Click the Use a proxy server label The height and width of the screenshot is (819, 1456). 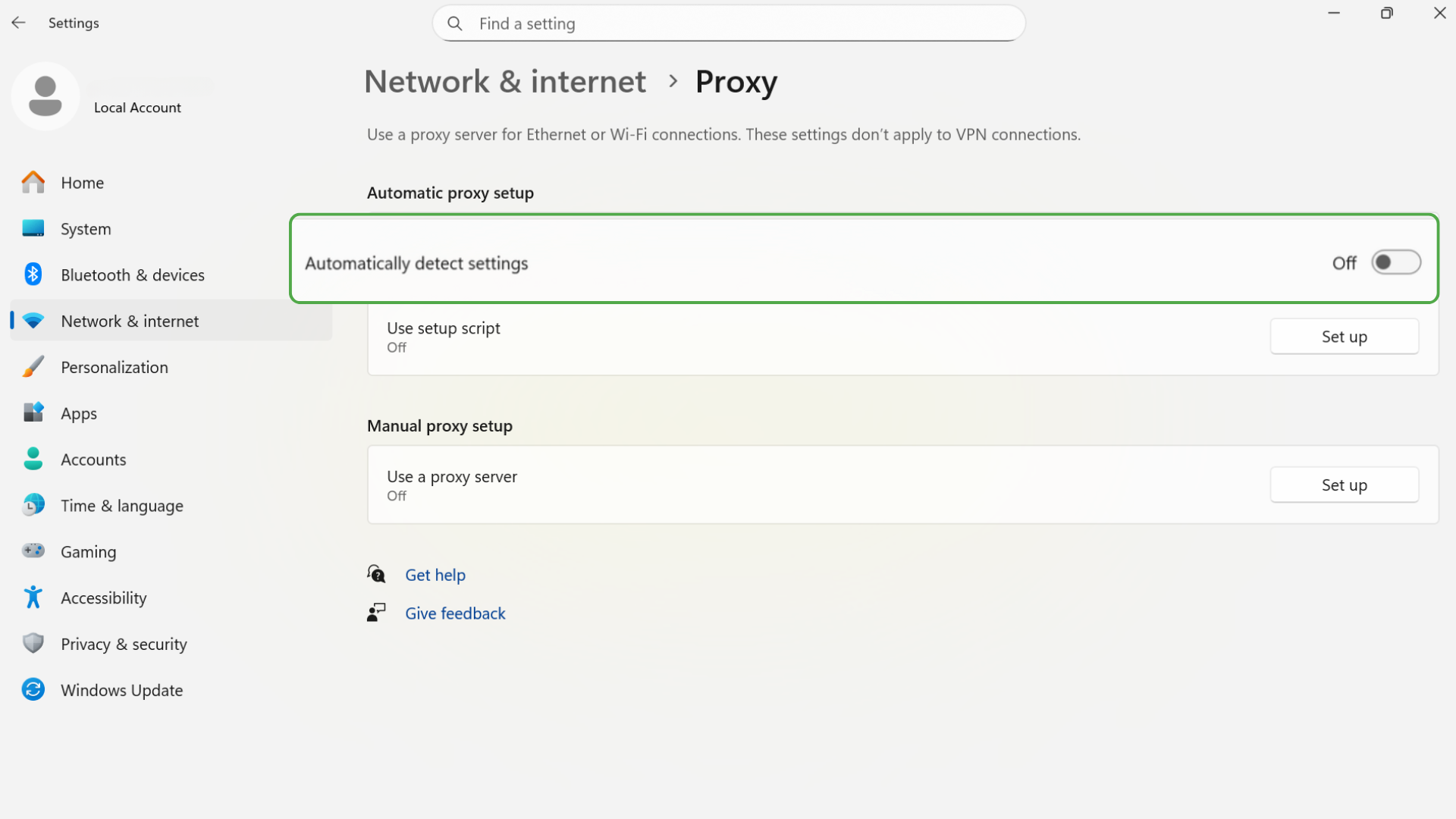(452, 477)
